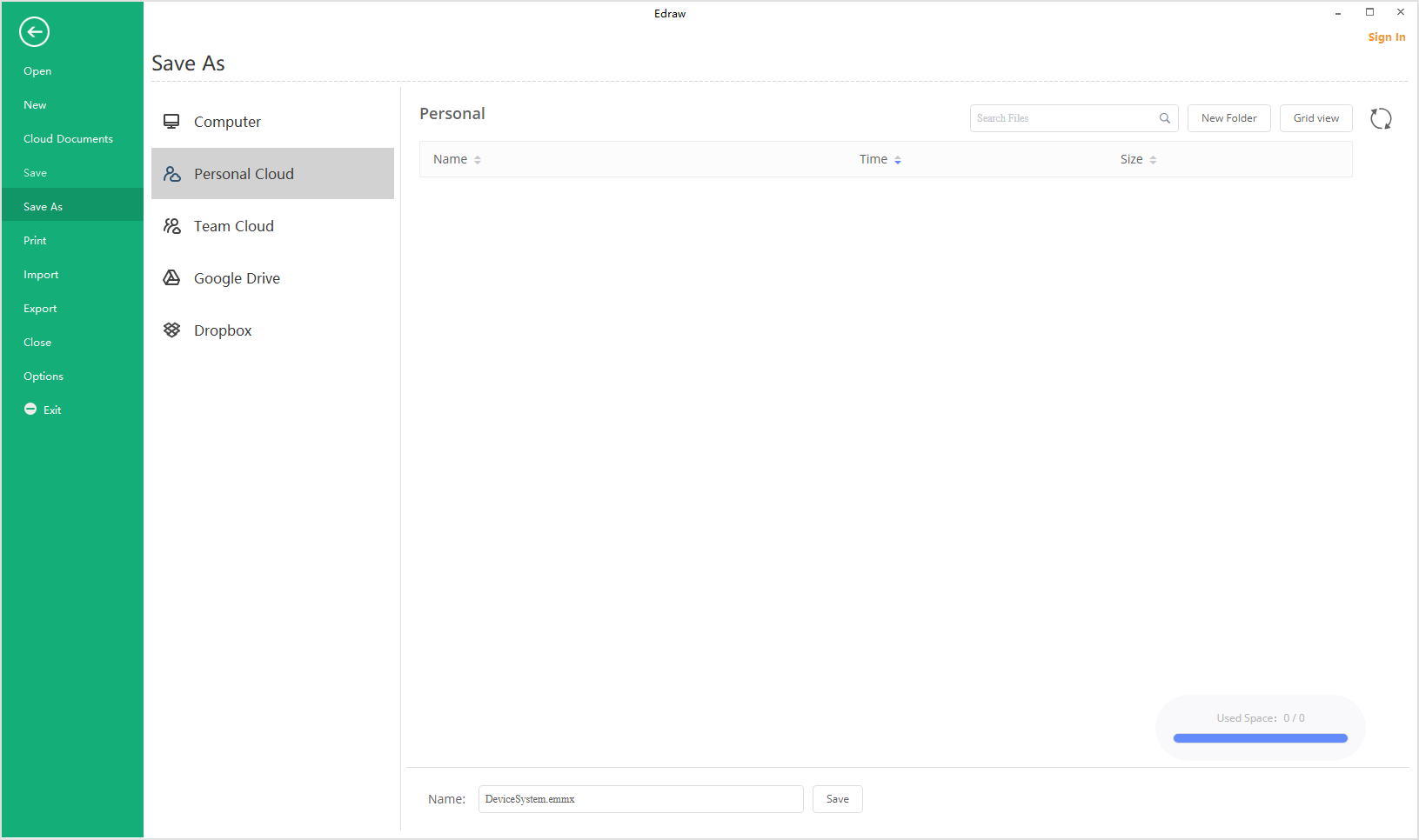This screenshot has height=840, width=1419.
Task: Toggle Grid view for file list
Action: [1315, 118]
